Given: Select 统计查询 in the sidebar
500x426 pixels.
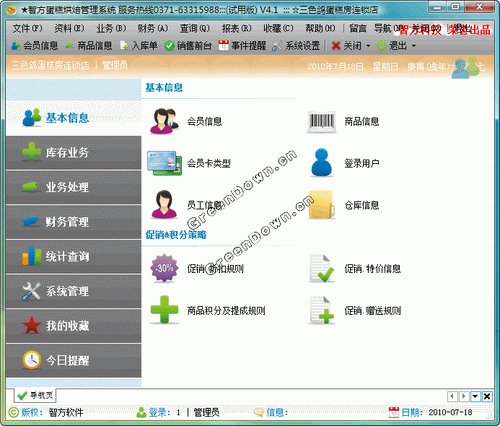Looking at the screenshot, I should (x=73, y=257).
